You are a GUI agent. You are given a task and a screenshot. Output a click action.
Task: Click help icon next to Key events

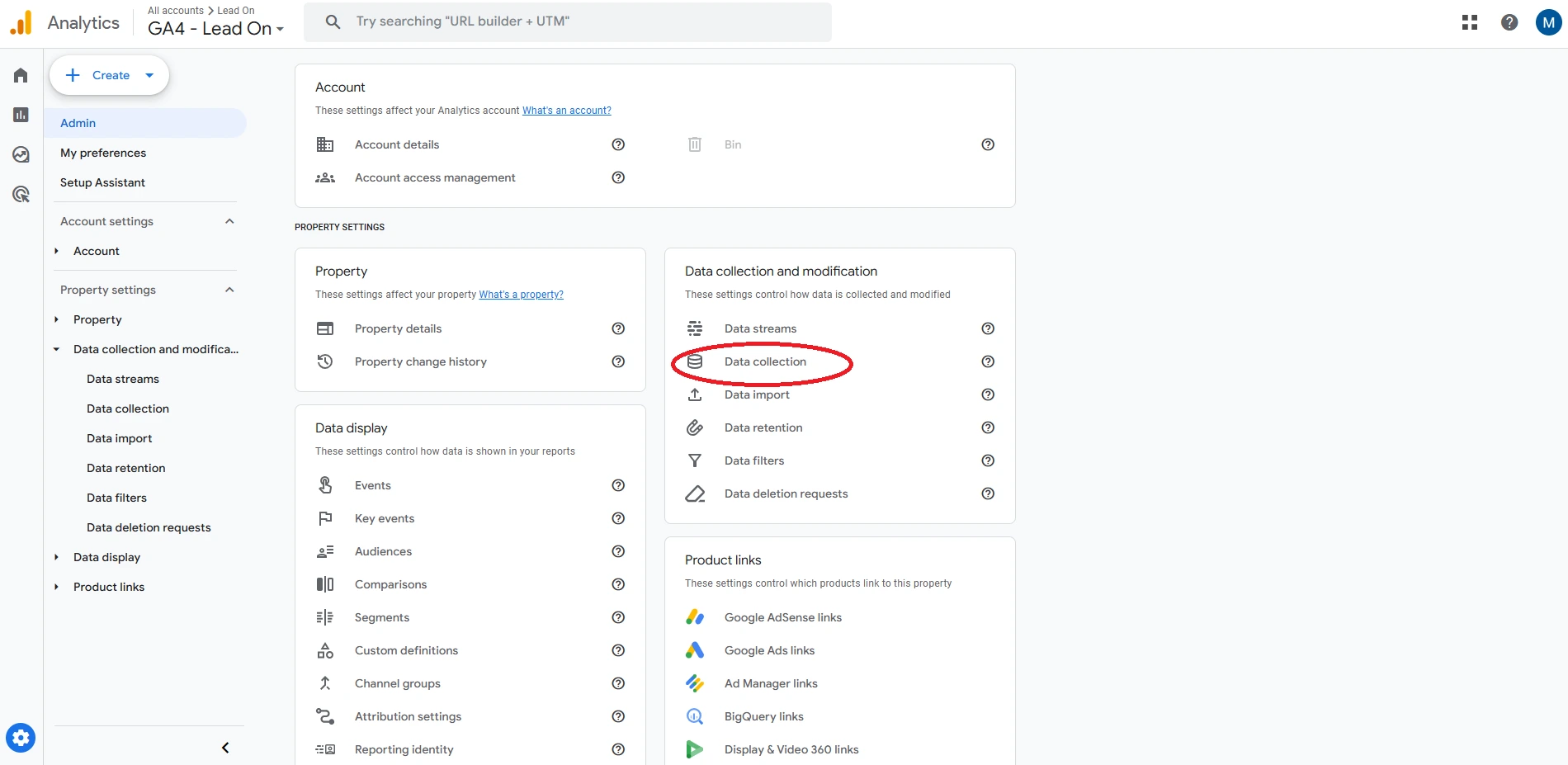point(618,518)
